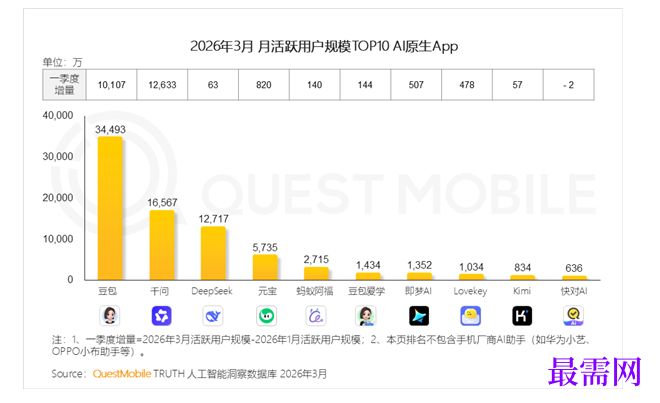
Task: Click the 12,633 increment table cell
Action: pos(162,85)
